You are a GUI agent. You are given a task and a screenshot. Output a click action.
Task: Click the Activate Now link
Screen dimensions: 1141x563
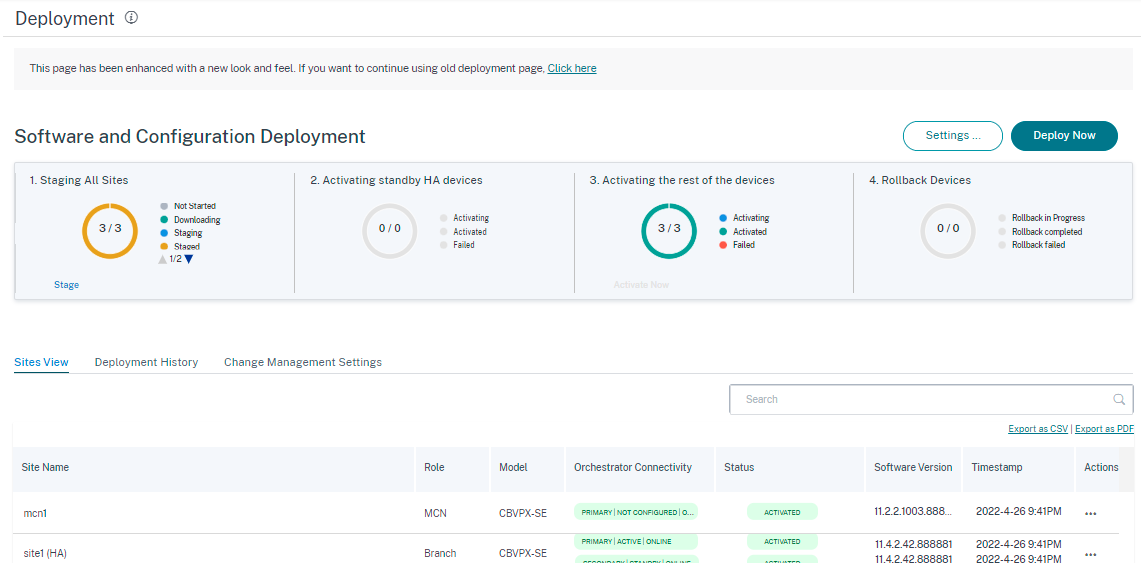[x=641, y=285]
